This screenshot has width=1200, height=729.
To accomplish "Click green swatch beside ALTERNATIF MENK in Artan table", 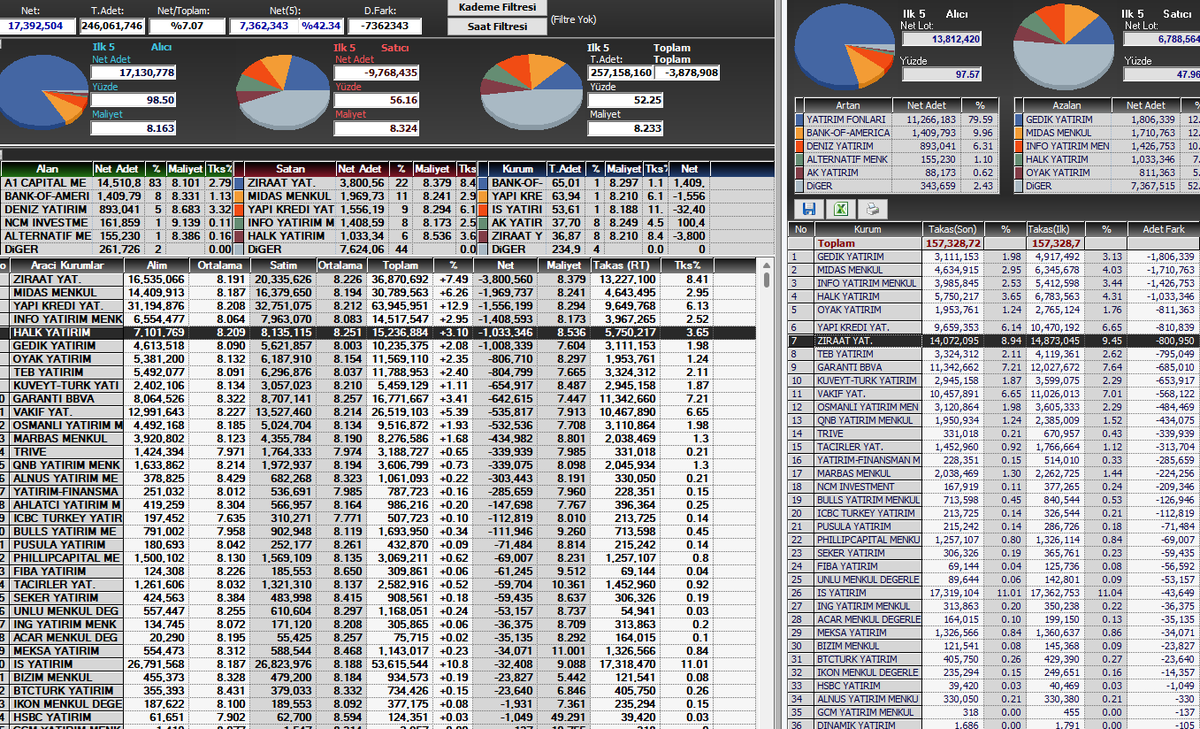I will [799, 159].
